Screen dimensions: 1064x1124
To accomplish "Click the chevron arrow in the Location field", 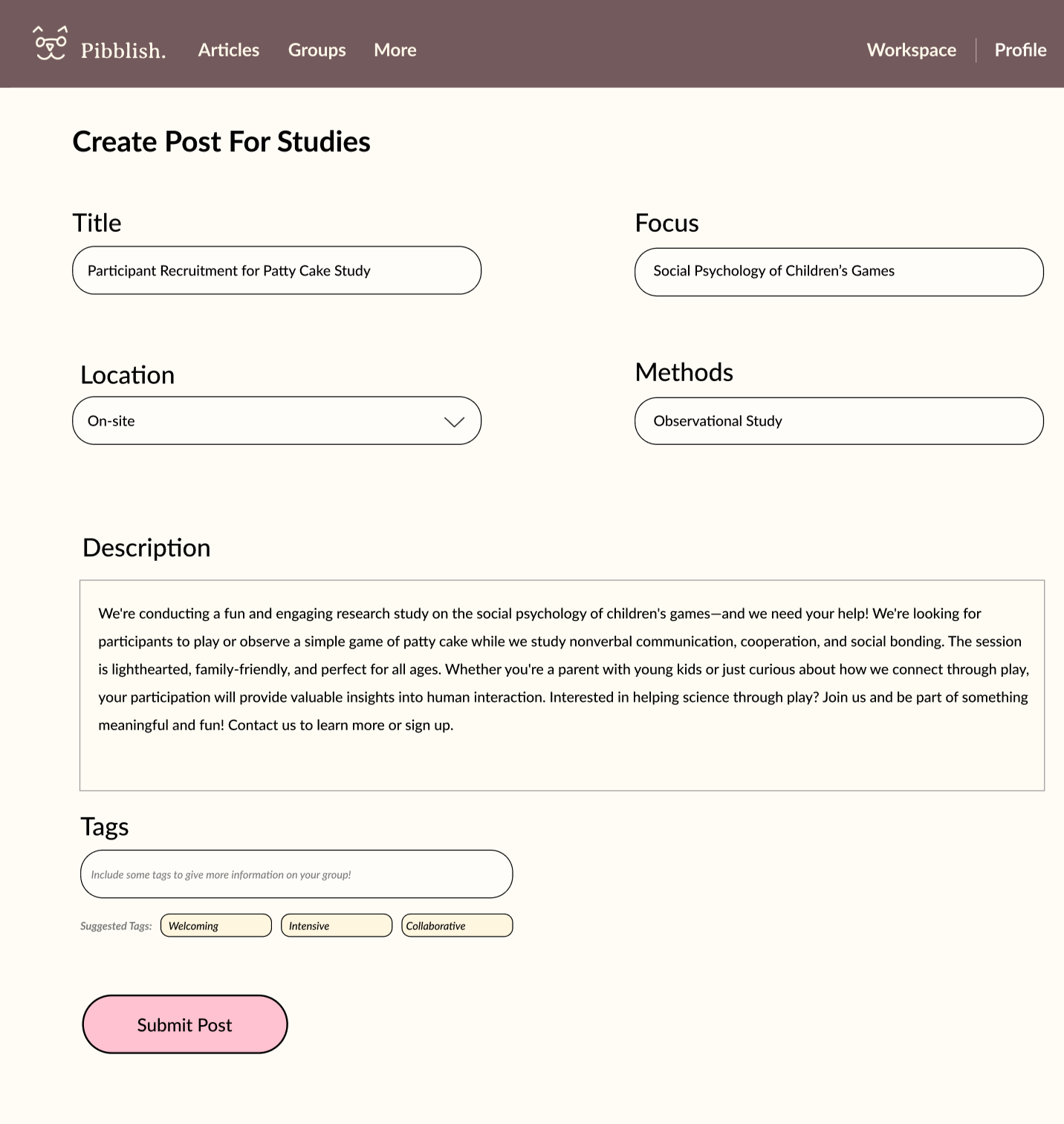I will coord(454,421).
